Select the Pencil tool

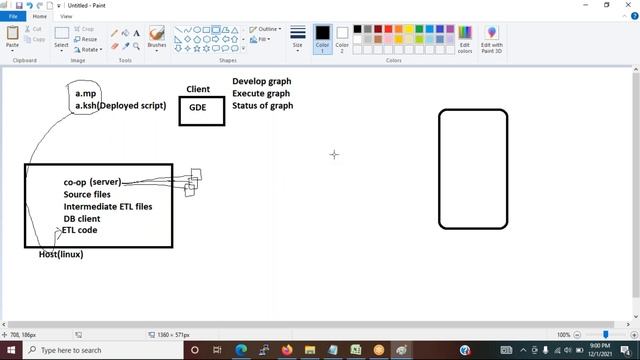pyautogui.click(x=115, y=33)
